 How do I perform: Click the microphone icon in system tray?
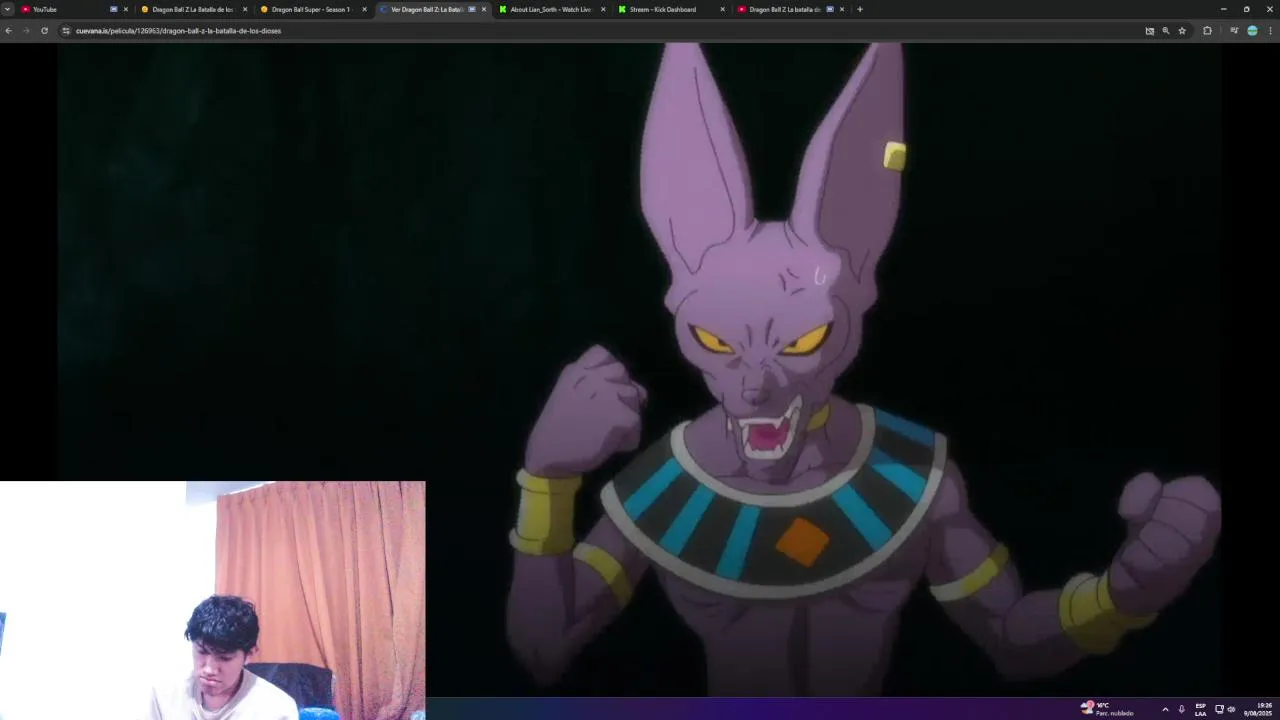pos(1182,709)
